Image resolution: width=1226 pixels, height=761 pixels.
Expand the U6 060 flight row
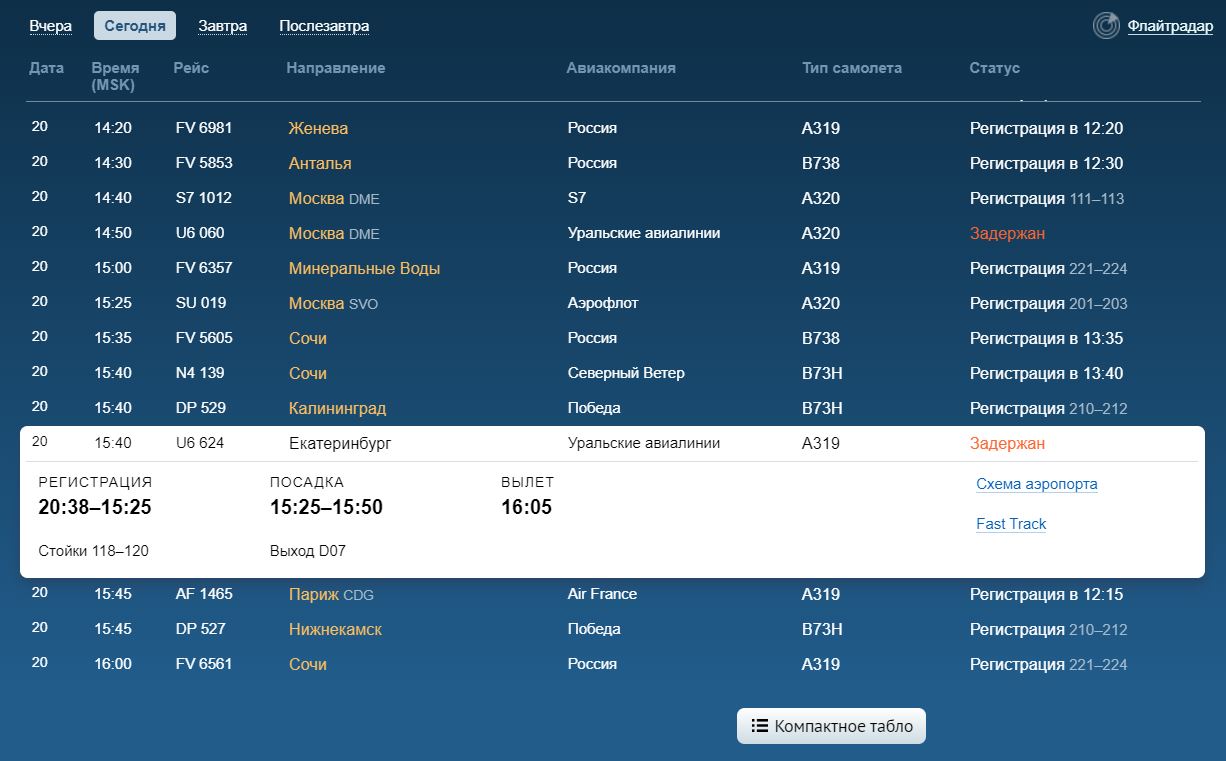(612, 233)
